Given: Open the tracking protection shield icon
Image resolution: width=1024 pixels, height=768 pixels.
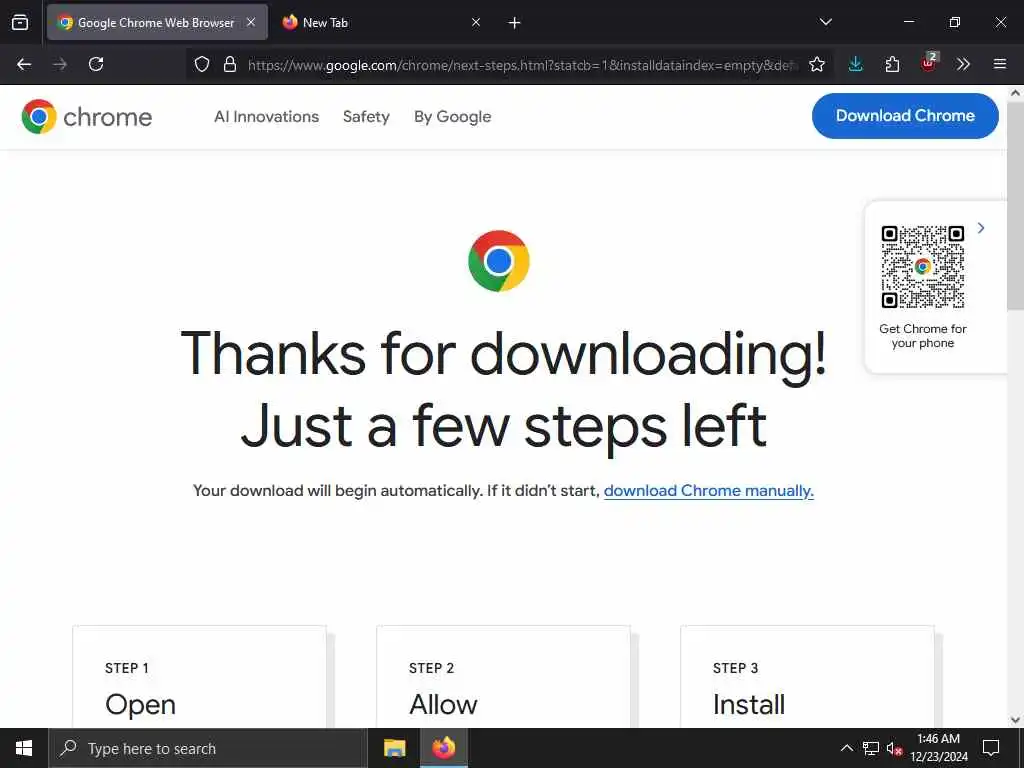Looking at the screenshot, I should click(202, 64).
